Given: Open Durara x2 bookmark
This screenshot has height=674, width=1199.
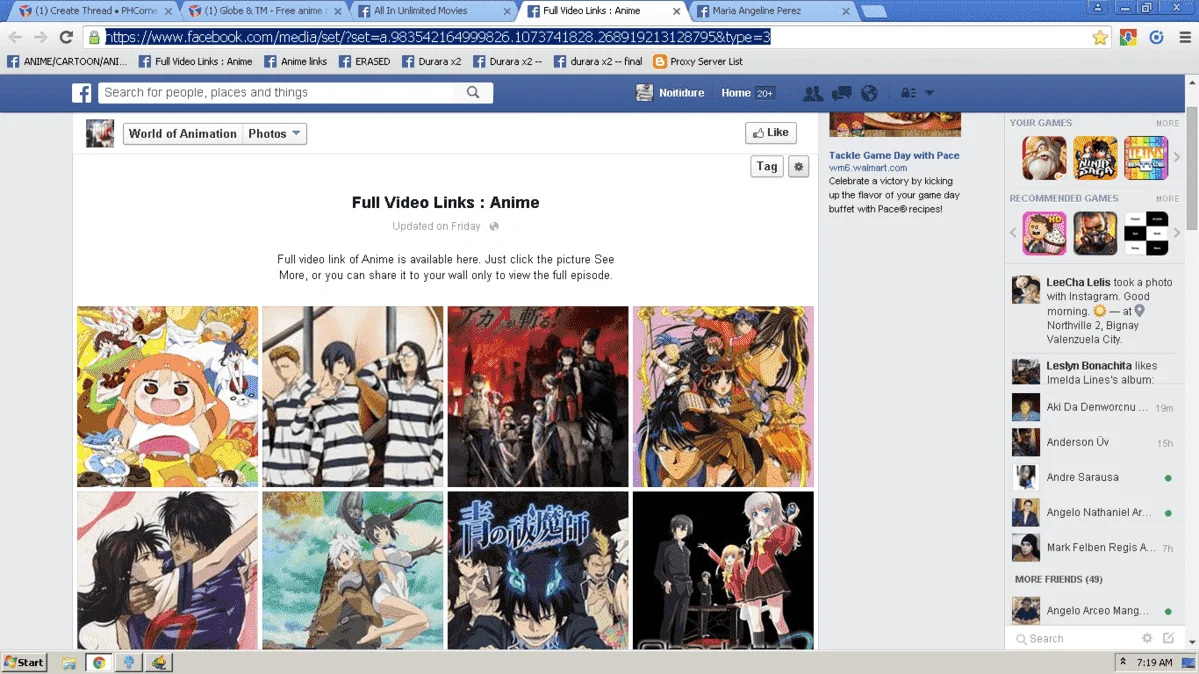Looking at the screenshot, I should 432,61.
